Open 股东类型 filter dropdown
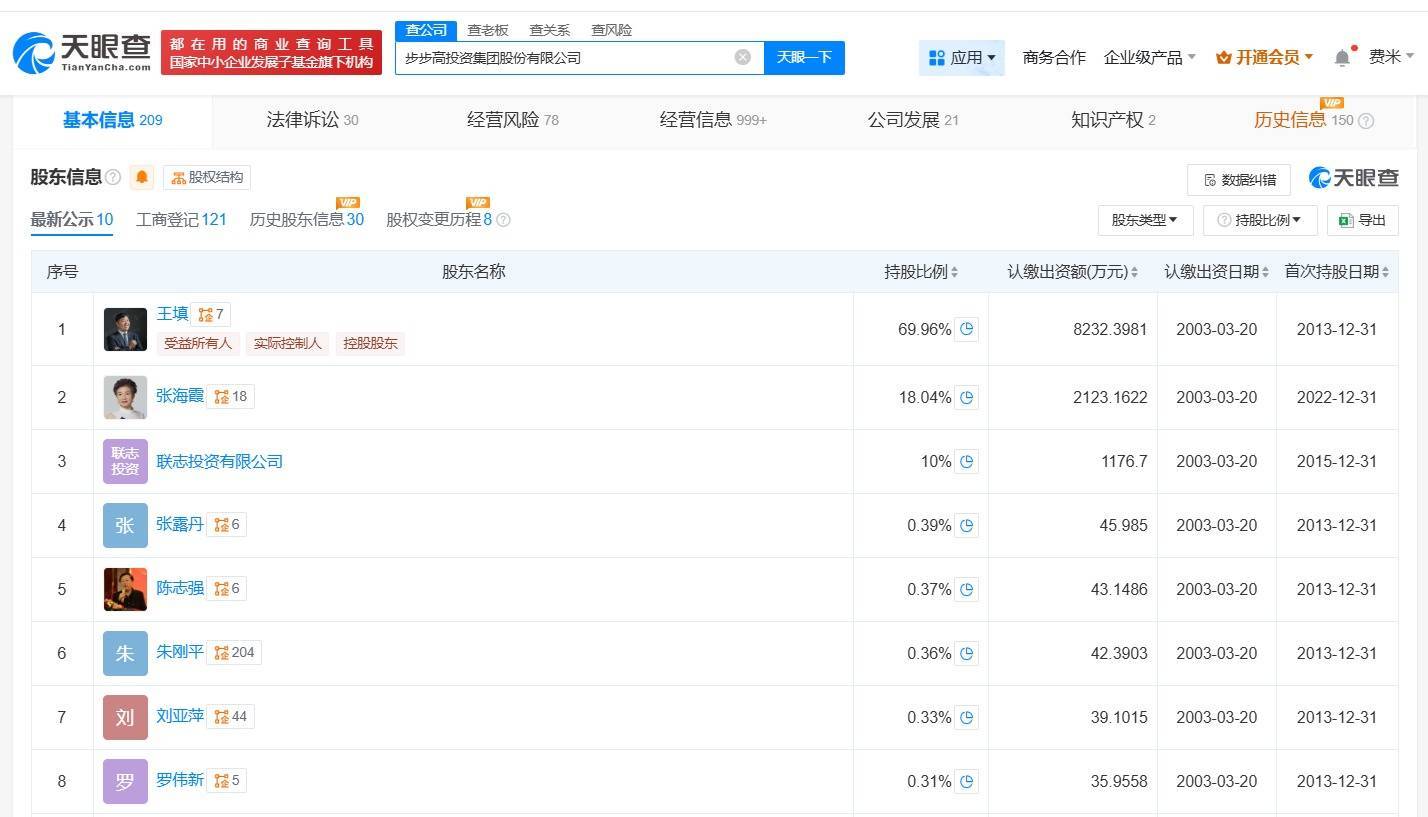This screenshot has height=817, width=1428. click(1144, 220)
